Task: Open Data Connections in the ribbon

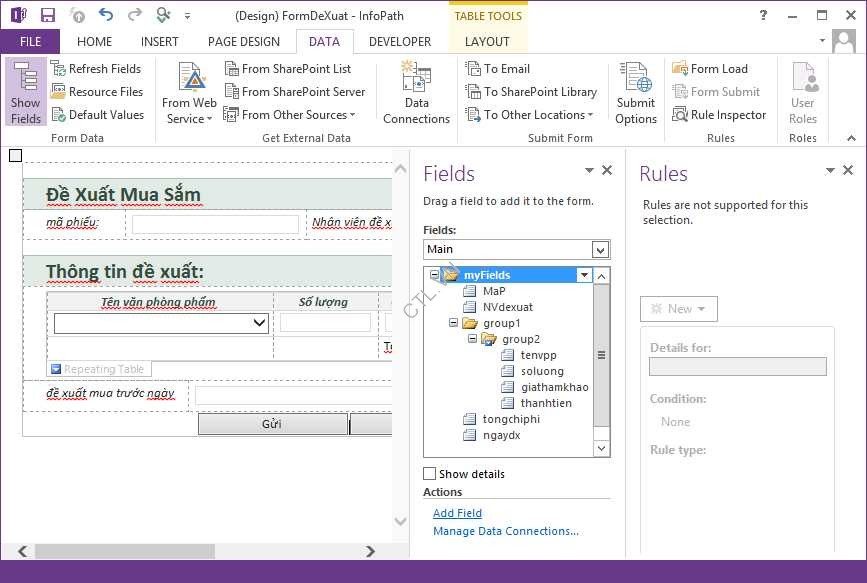Action: pyautogui.click(x=416, y=92)
